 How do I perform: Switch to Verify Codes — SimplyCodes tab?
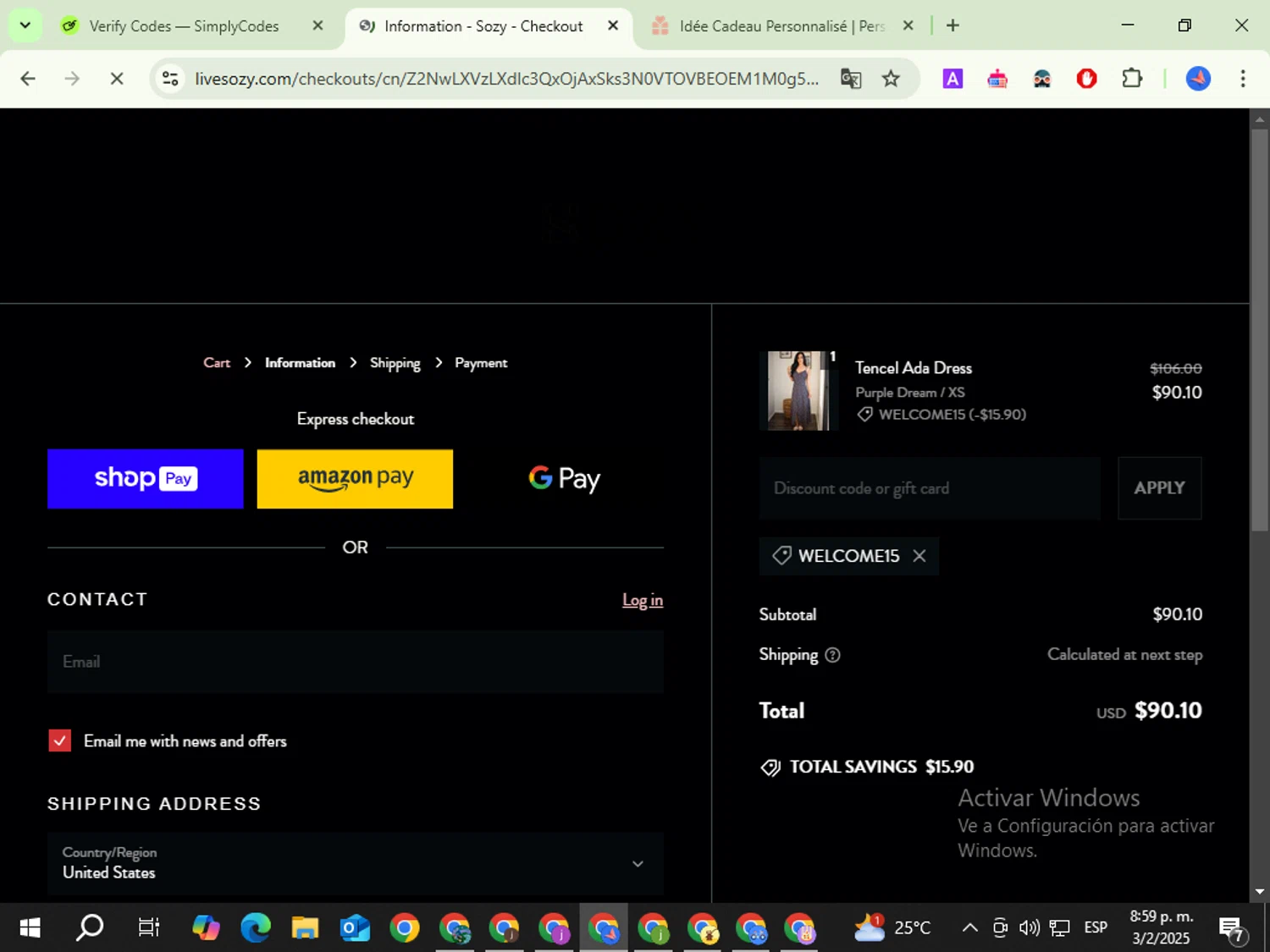pos(184,26)
